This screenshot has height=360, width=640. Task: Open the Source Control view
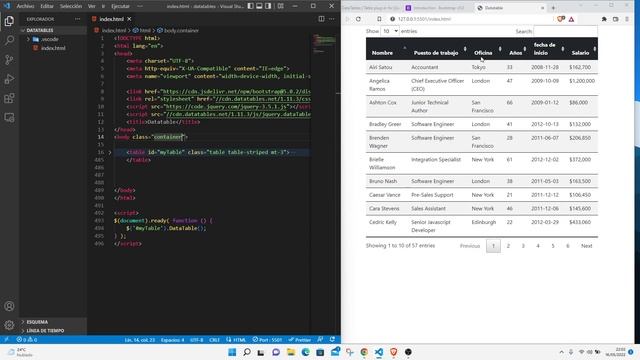pyautogui.click(x=9, y=60)
